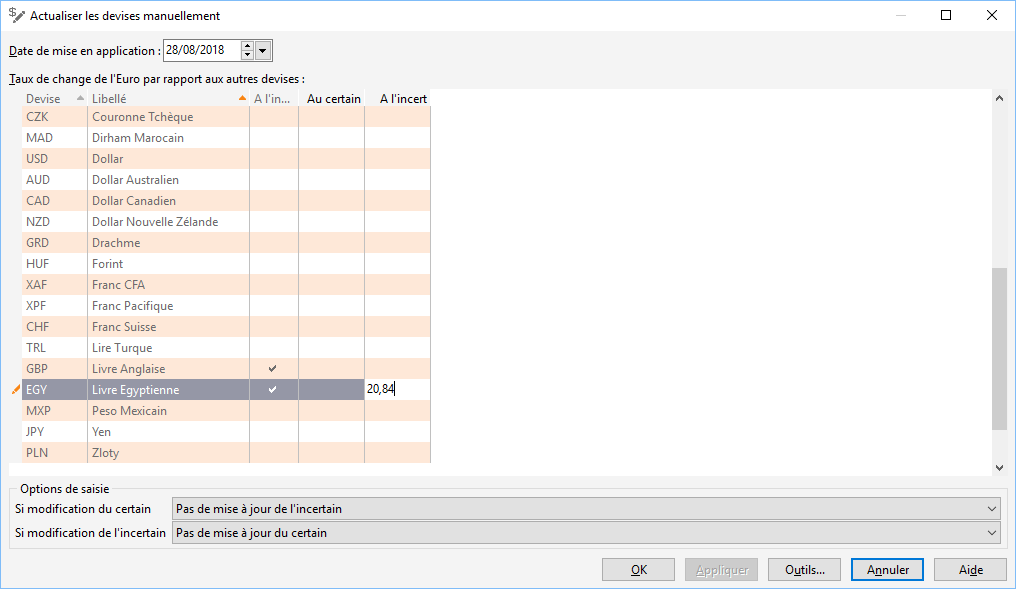Click the dialog title bar currency icon
Viewport: 1016px width, 589px height.
(17, 15)
